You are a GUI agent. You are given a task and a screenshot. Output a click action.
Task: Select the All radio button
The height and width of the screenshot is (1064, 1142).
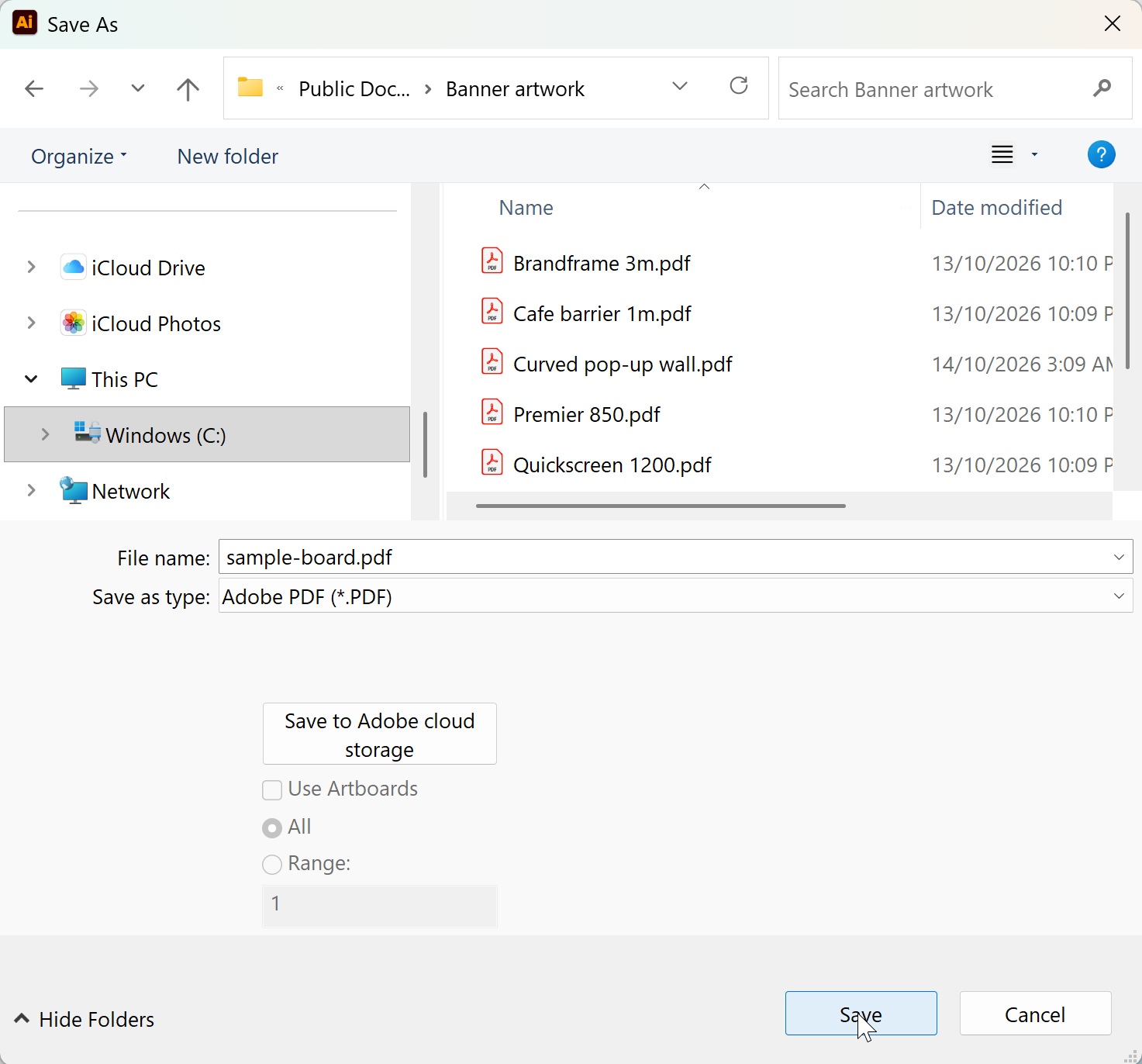point(272,828)
